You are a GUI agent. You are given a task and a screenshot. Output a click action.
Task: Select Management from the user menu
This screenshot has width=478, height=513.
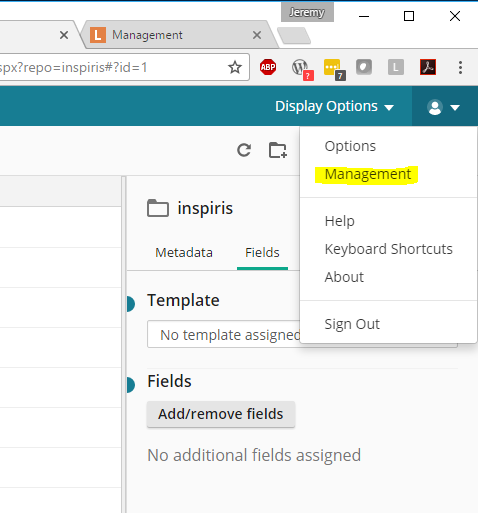click(x=368, y=174)
